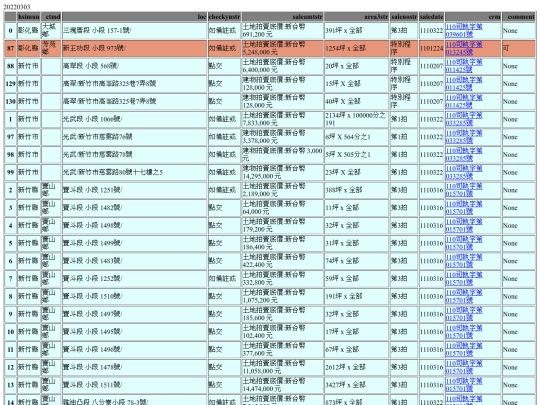Screen dimensions: 540x405
Task: Open the crm link in row 0
Action: [x=464, y=31]
